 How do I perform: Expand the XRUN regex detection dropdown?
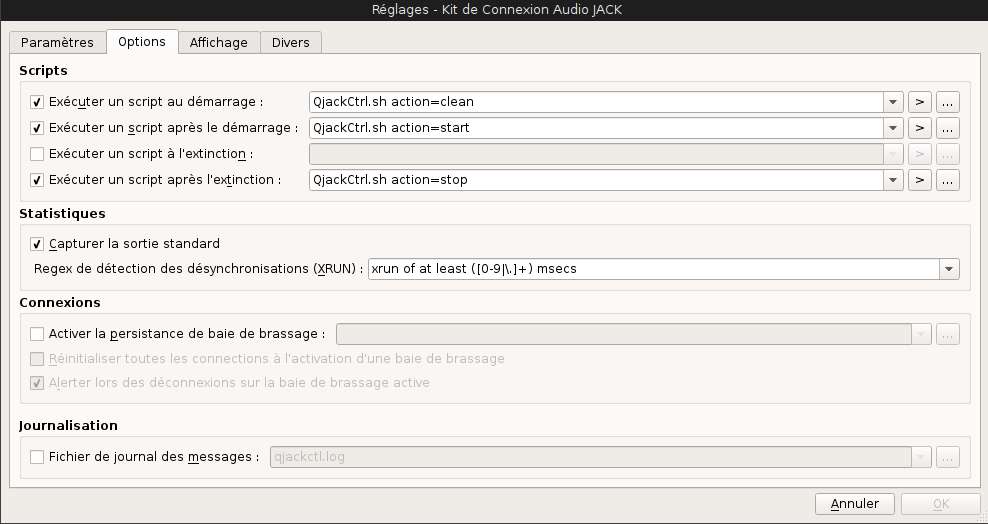(948, 269)
